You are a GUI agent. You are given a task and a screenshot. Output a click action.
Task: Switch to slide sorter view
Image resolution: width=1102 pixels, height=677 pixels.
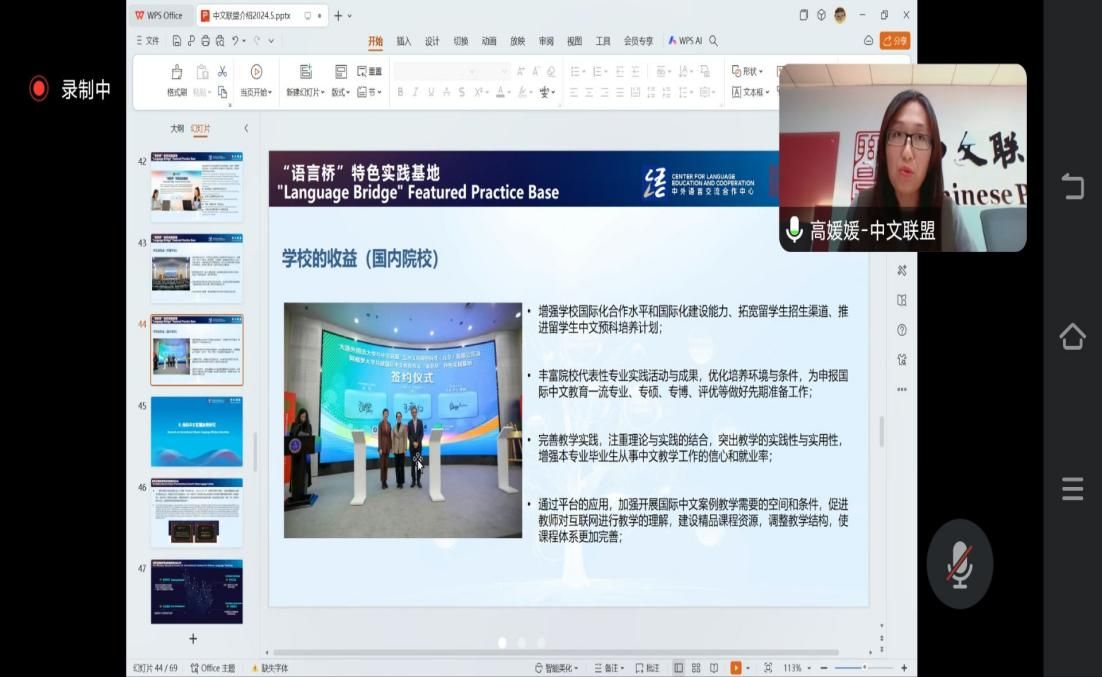click(x=696, y=668)
